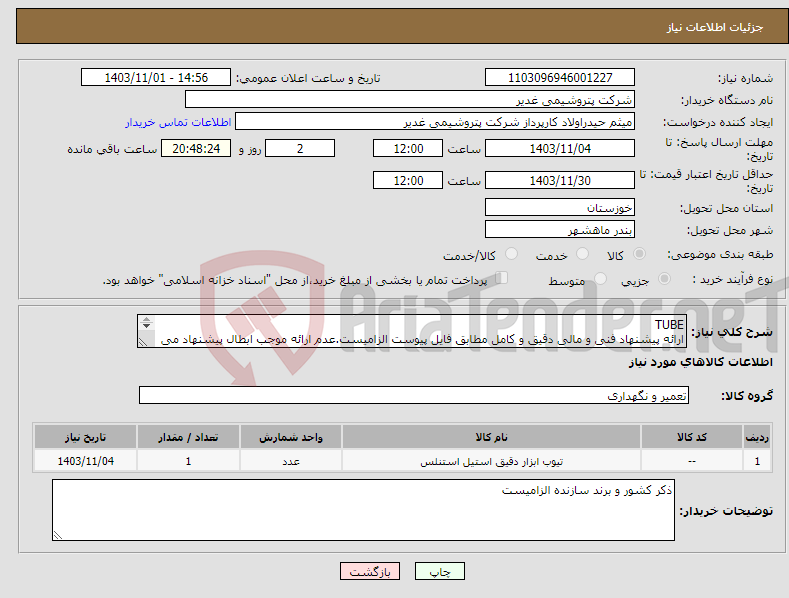
Task: Click the response deadline date 1403/11/04 field
Action: (x=560, y=148)
